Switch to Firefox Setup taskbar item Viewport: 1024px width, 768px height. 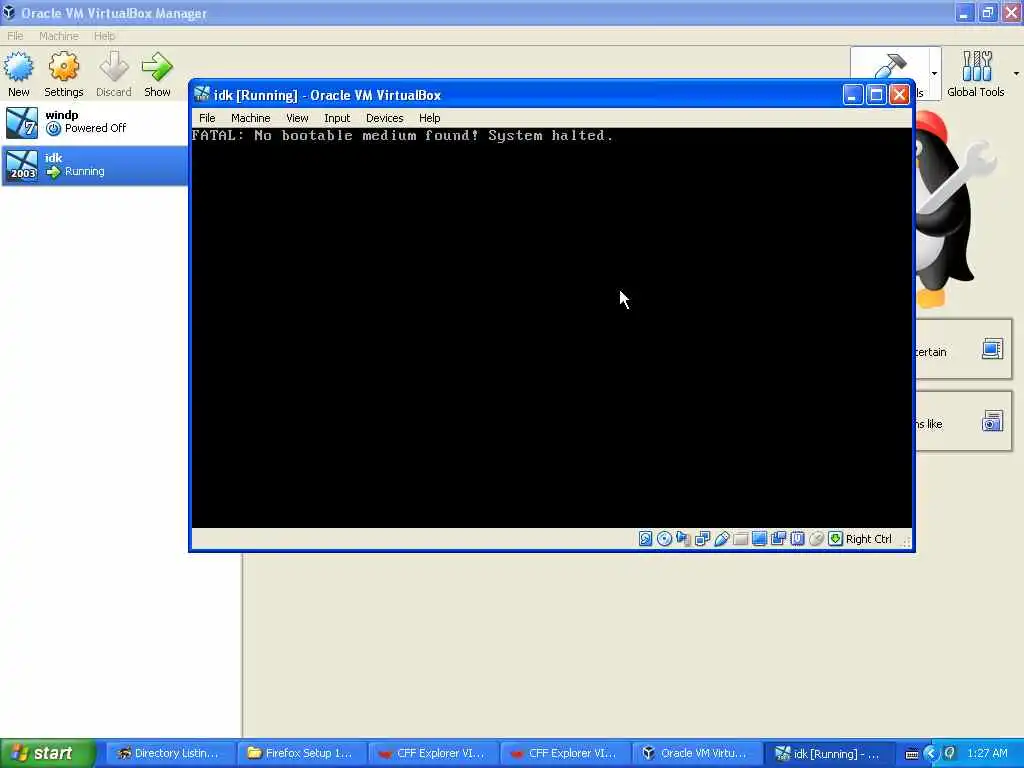coord(300,753)
